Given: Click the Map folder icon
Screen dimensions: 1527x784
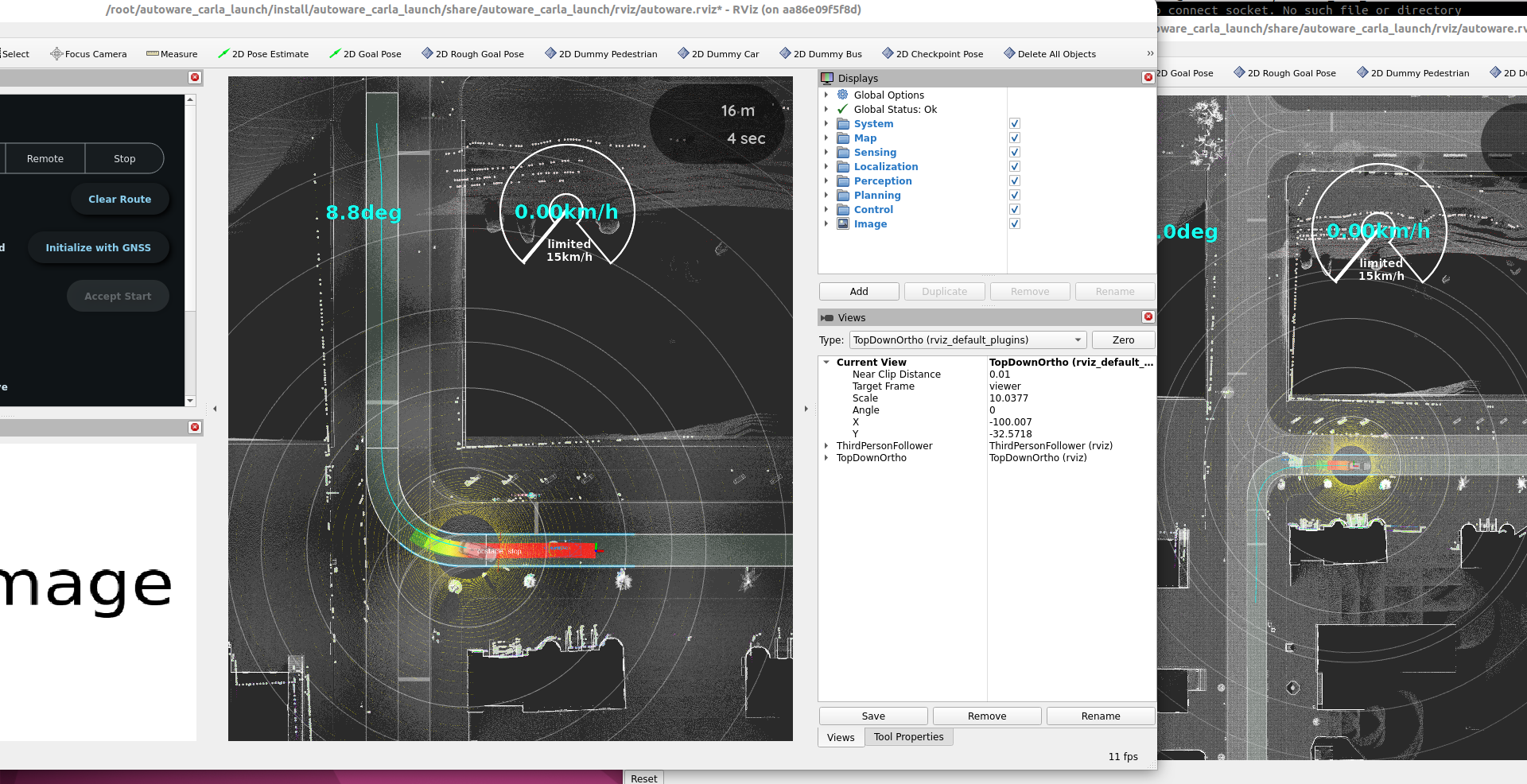Looking at the screenshot, I should (843, 138).
